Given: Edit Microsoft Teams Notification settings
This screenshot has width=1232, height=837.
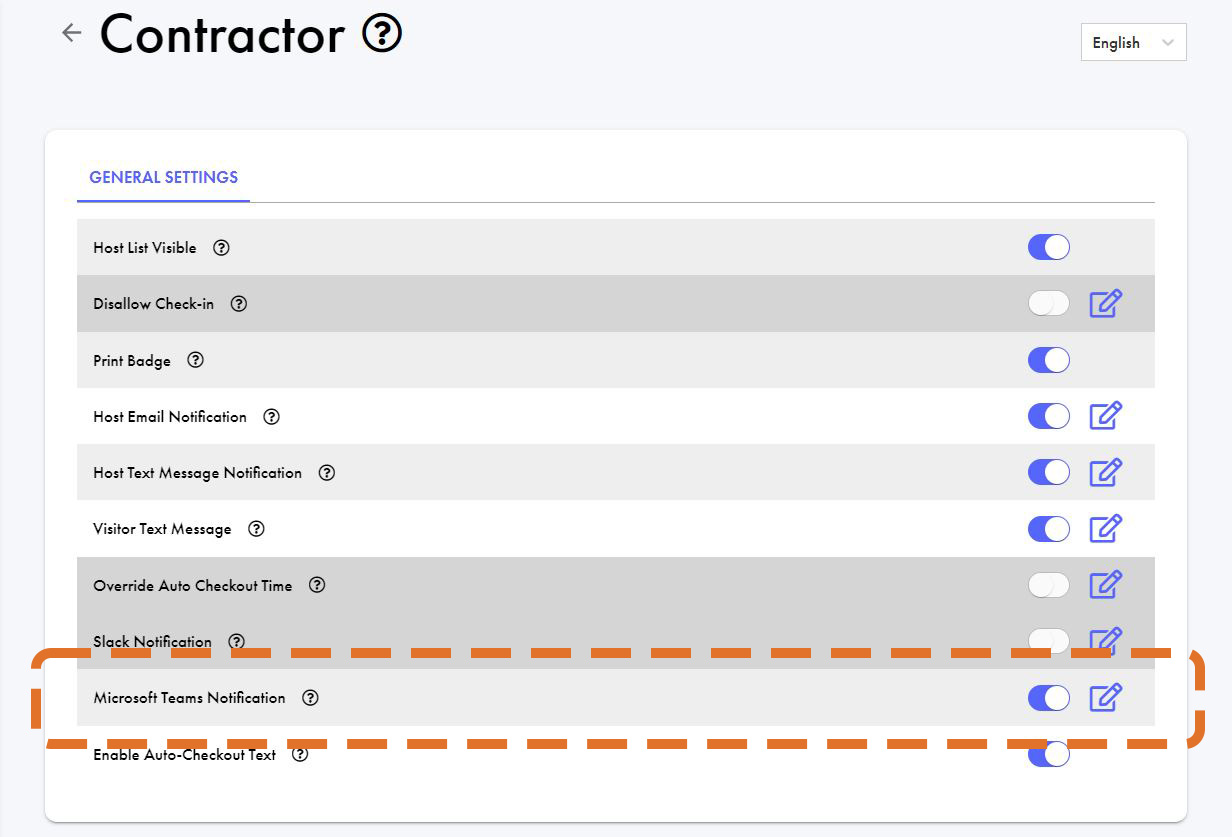Looking at the screenshot, I should click(x=1105, y=697).
